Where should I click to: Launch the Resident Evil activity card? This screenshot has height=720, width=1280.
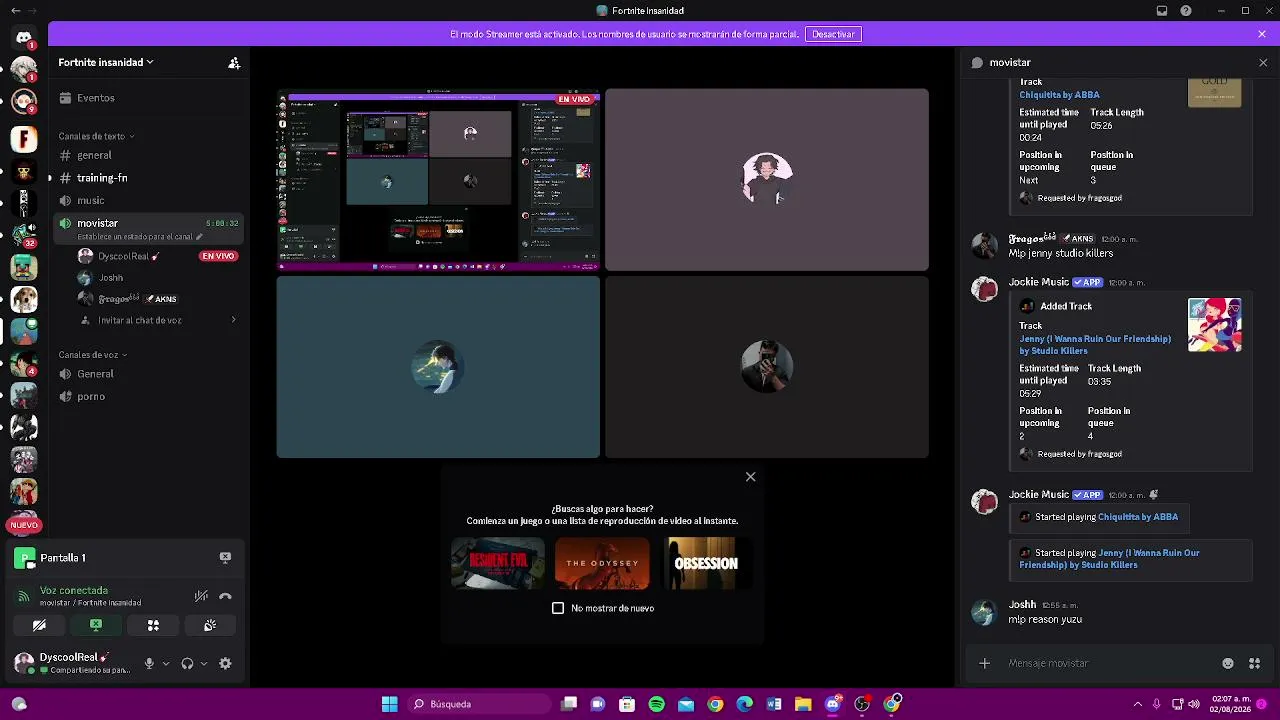tap(498, 563)
